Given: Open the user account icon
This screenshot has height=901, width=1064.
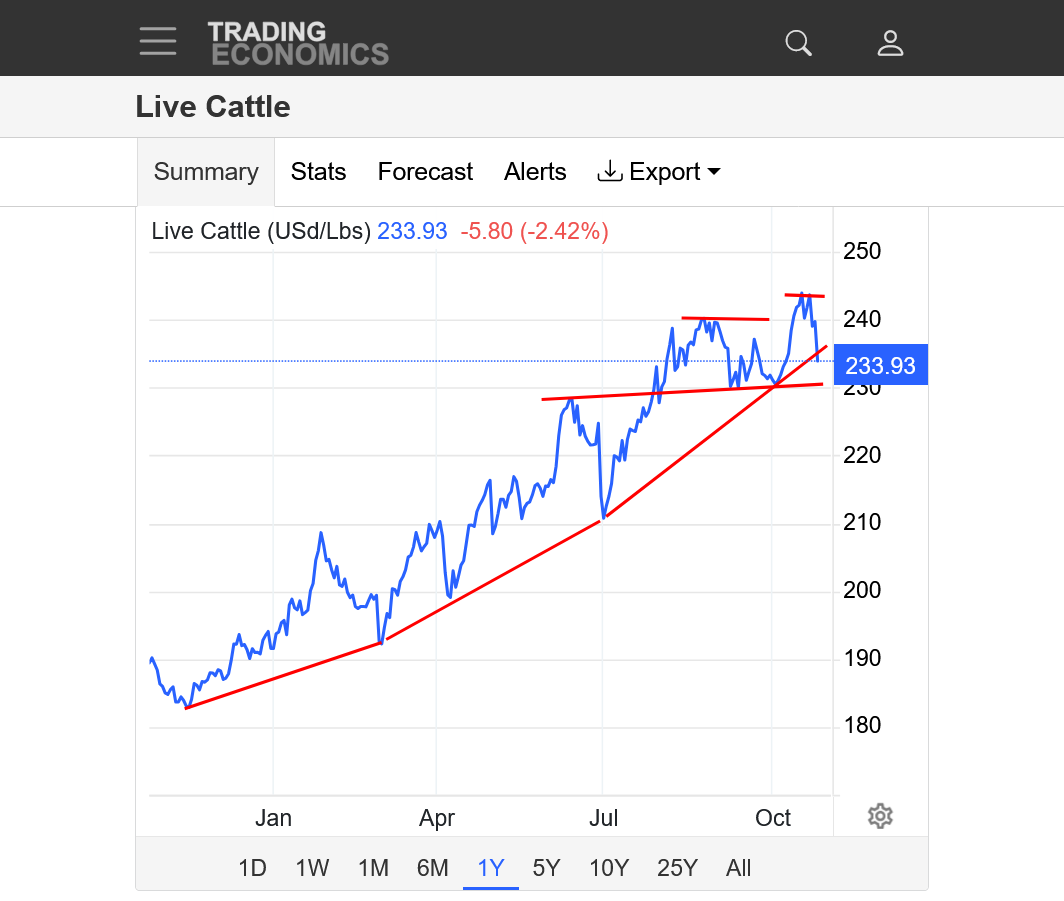Looking at the screenshot, I should [890, 43].
